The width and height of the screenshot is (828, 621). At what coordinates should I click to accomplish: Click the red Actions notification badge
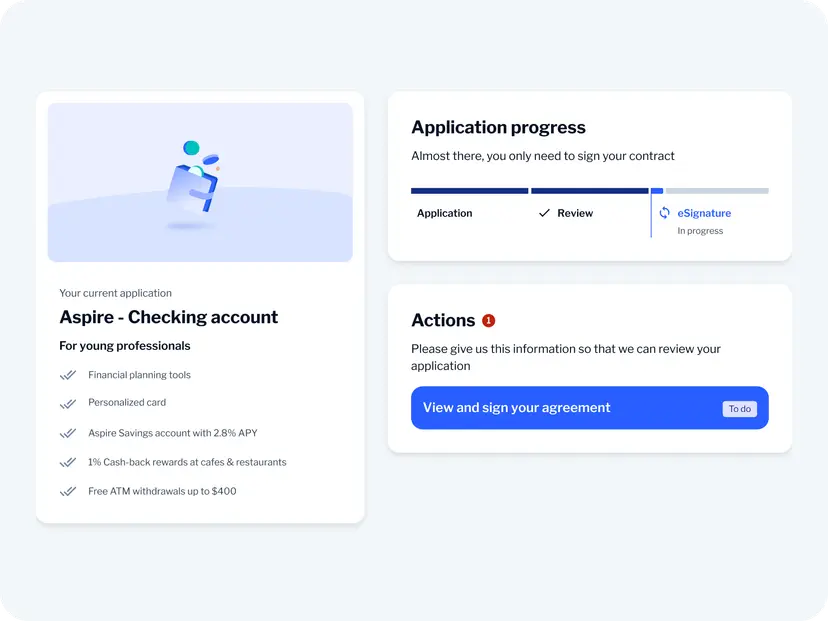[488, 321]
